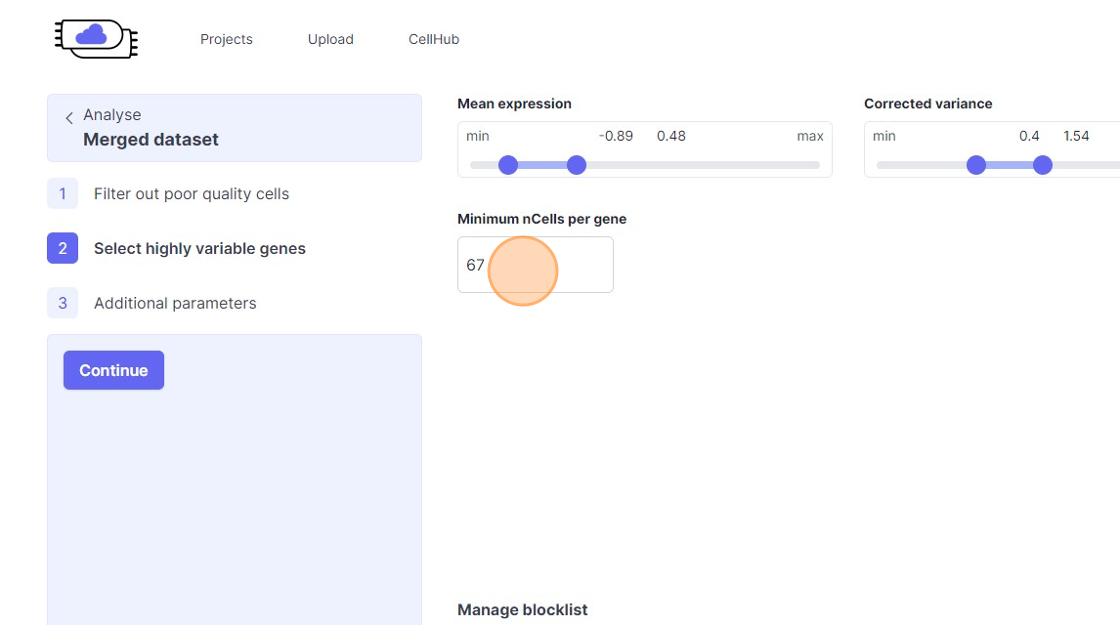
Task: Focus the Minimum nCells per gene field
Action: 535,265
